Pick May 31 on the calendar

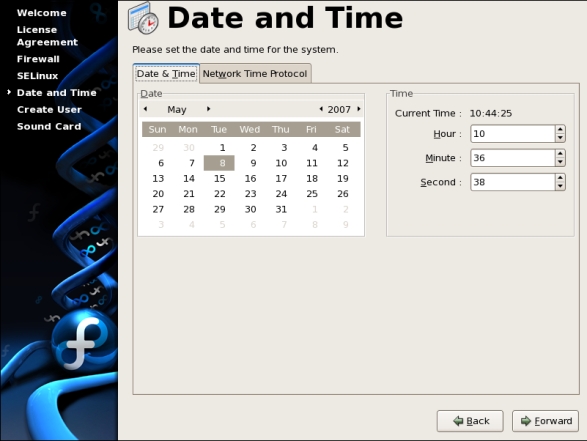click(x=281, y=209)
